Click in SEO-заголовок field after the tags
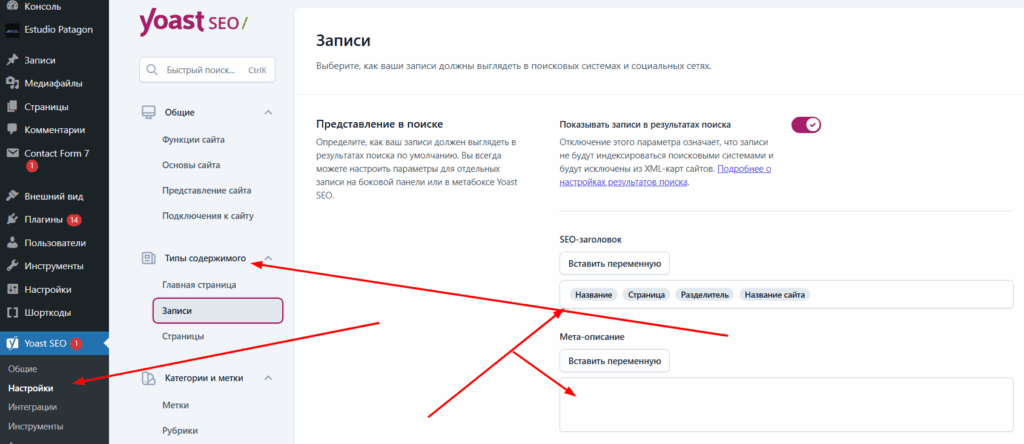 click(x=911, y=295)
